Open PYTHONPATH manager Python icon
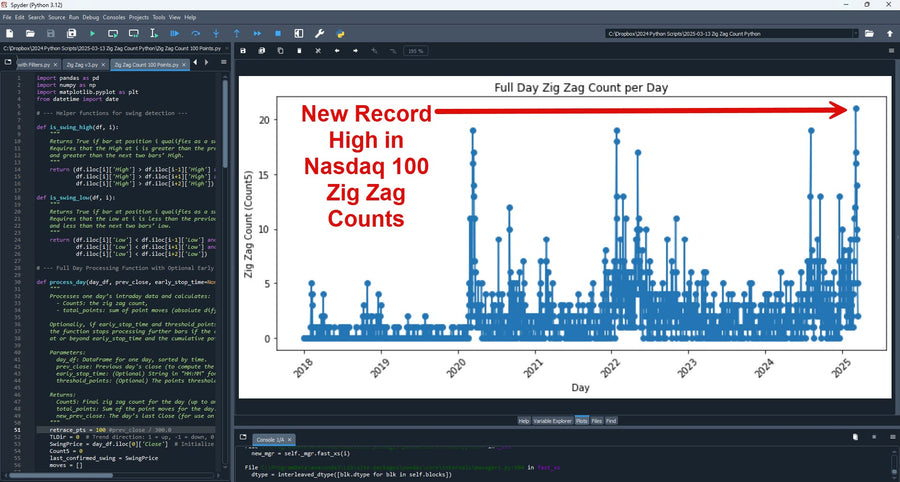Image resolution: width=900 pixels, height=482 pixels. (x=340, y=34)
